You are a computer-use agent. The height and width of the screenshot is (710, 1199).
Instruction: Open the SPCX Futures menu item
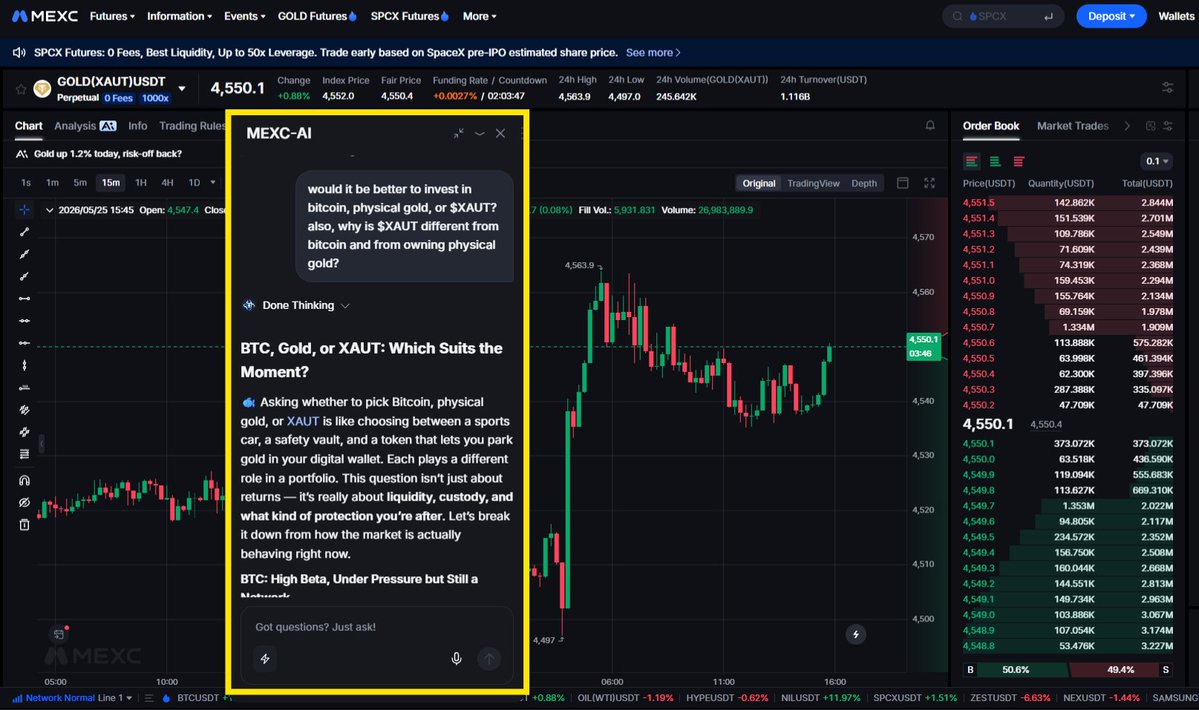[409, 16]
